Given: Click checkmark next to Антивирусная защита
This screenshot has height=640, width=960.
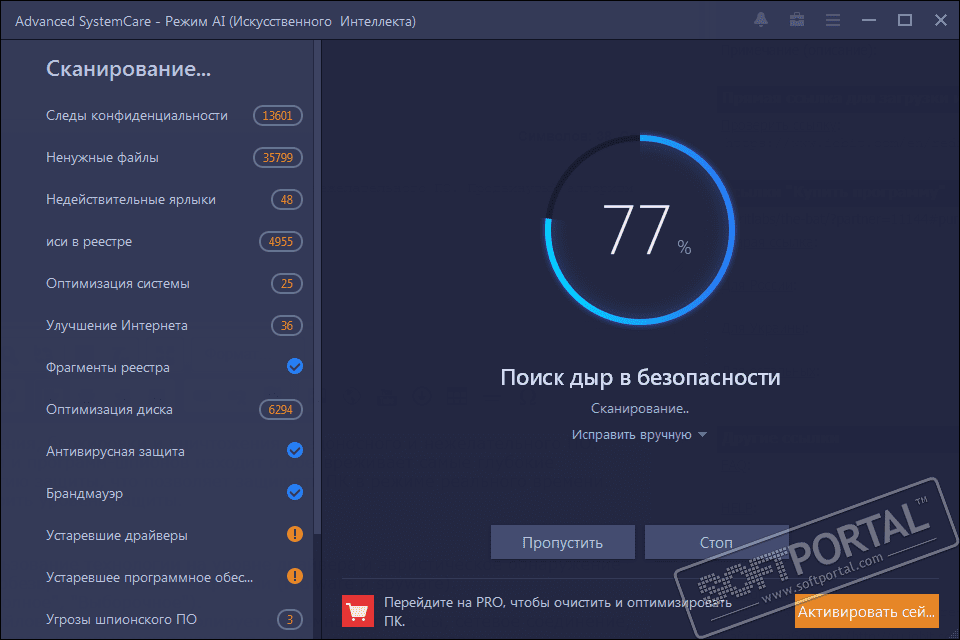Looking at the screenshot, I should (x=295, y=450).
